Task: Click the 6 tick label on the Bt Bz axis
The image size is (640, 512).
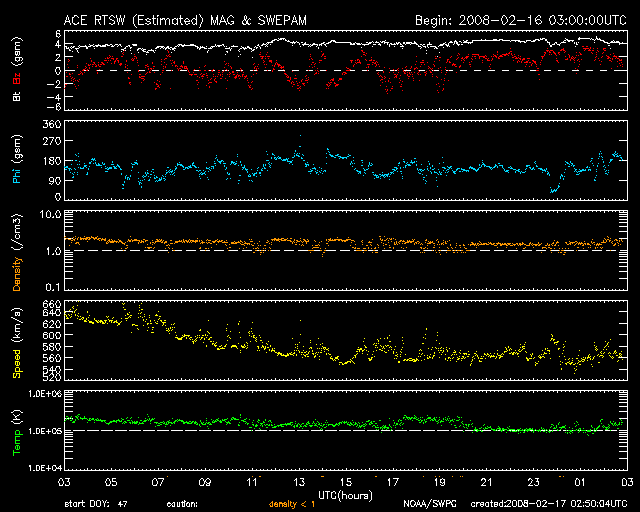Action: [58, 33]
